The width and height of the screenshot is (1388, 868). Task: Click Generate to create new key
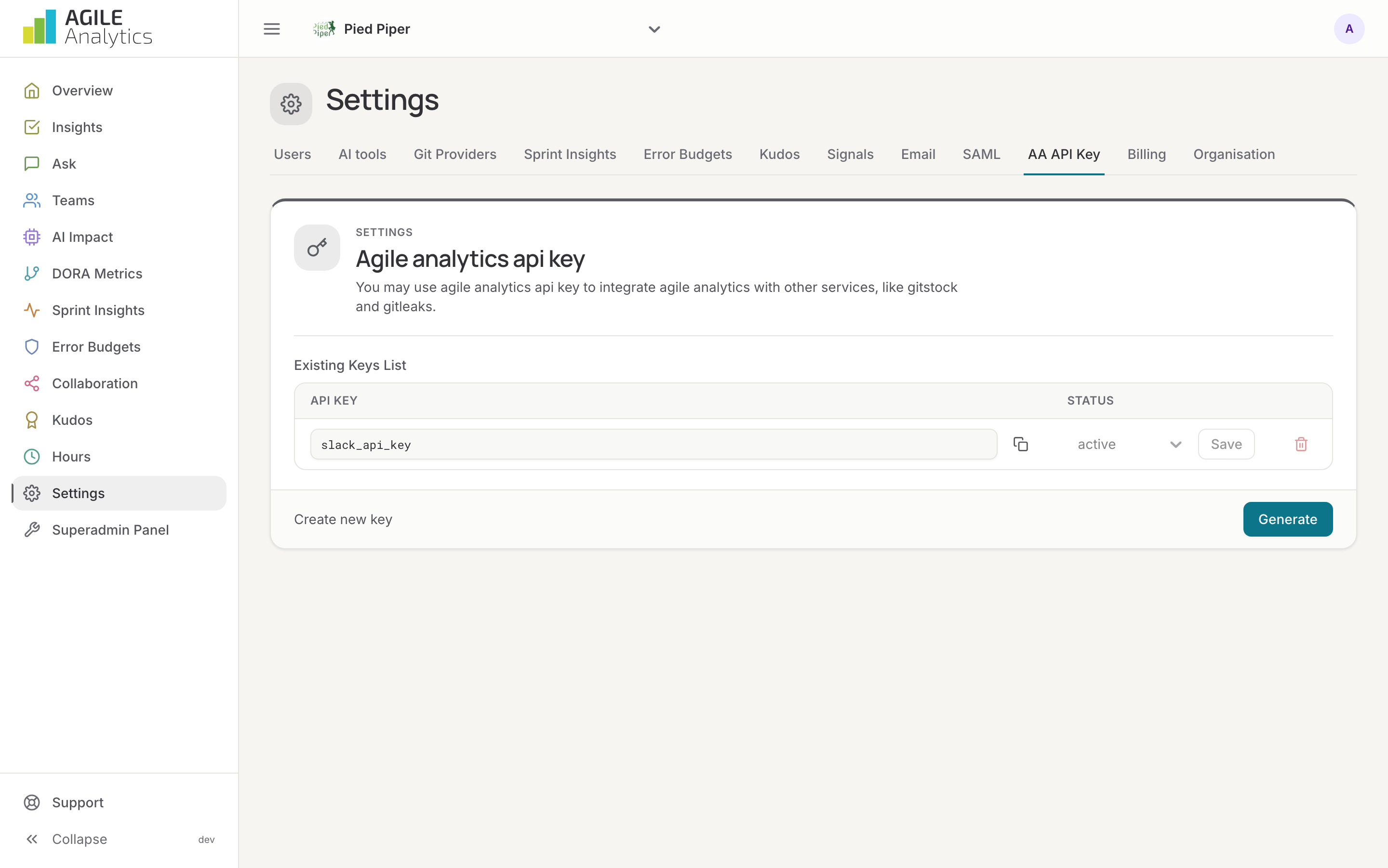point(1287,520)
